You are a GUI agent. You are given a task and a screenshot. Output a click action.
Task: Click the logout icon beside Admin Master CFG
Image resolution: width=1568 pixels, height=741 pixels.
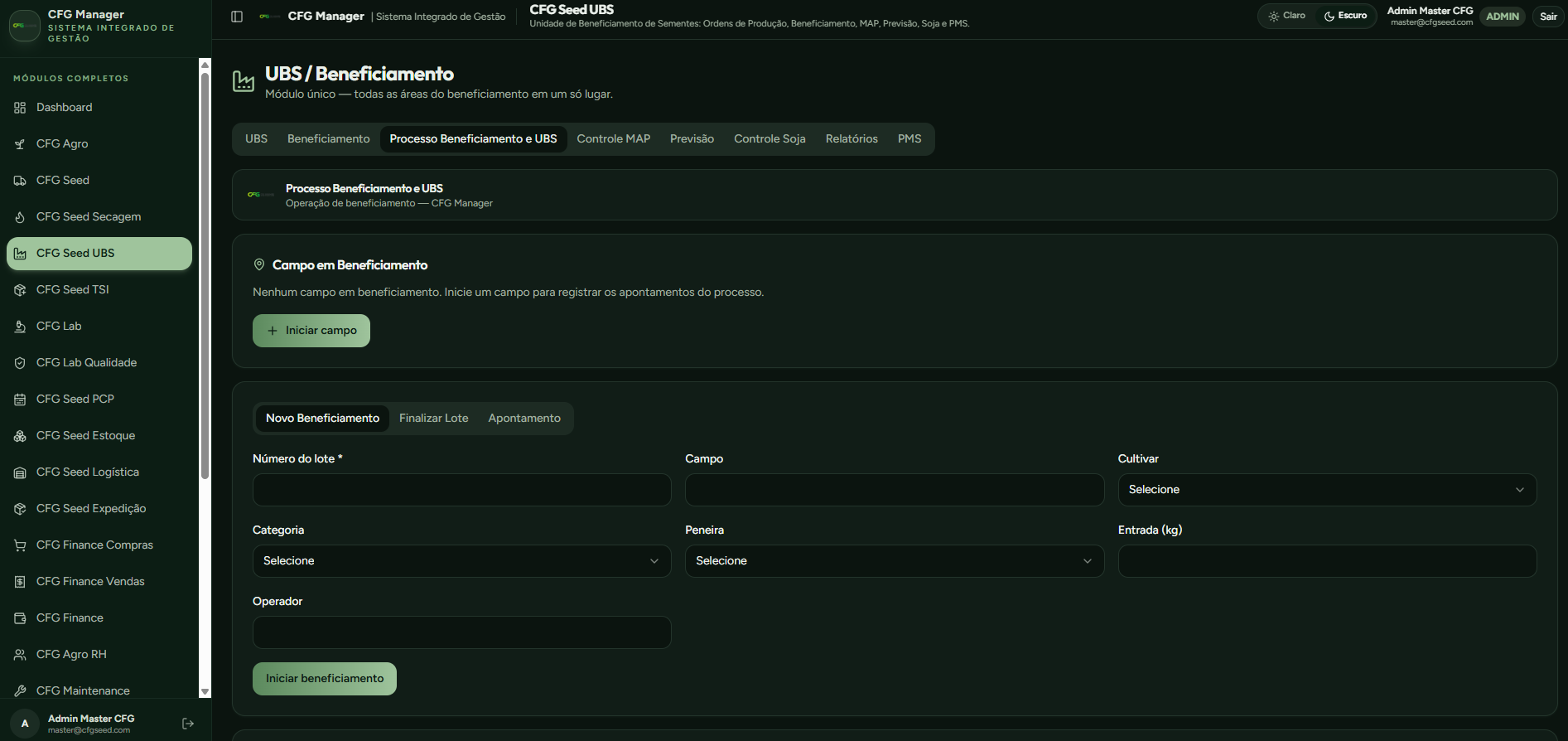point(188,724)
